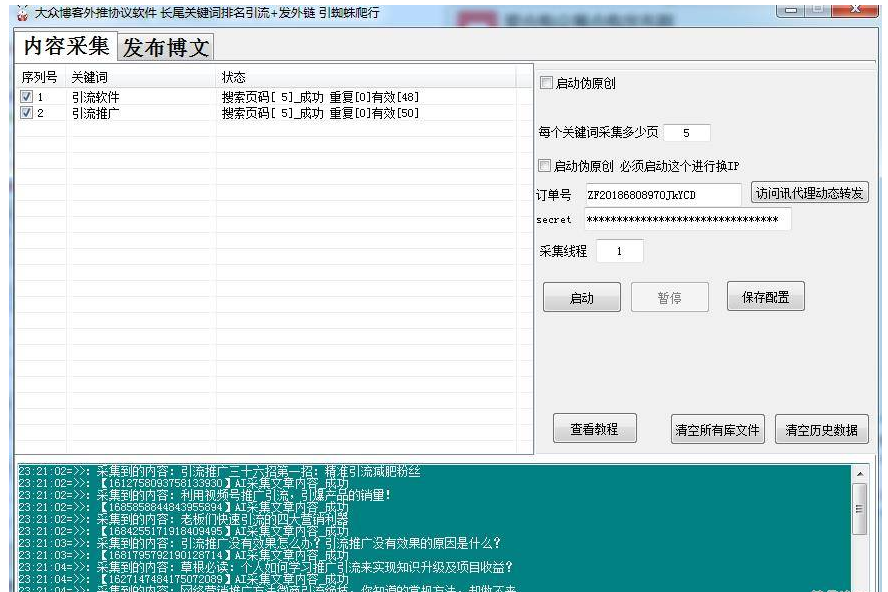
Task: Minimize the application window
Action: (x=788, y=9)
